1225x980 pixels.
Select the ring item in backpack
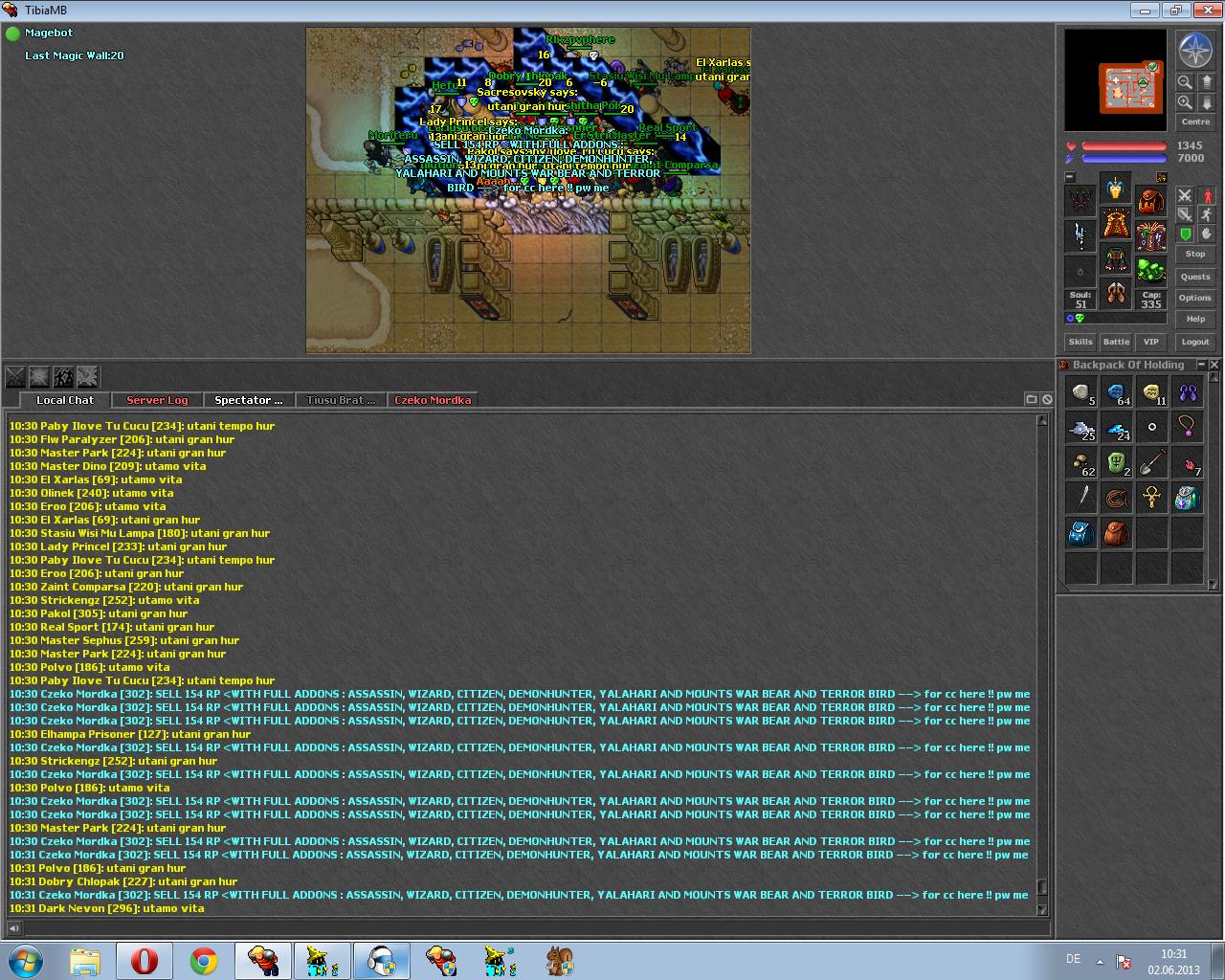click(x=1151, y=428)
